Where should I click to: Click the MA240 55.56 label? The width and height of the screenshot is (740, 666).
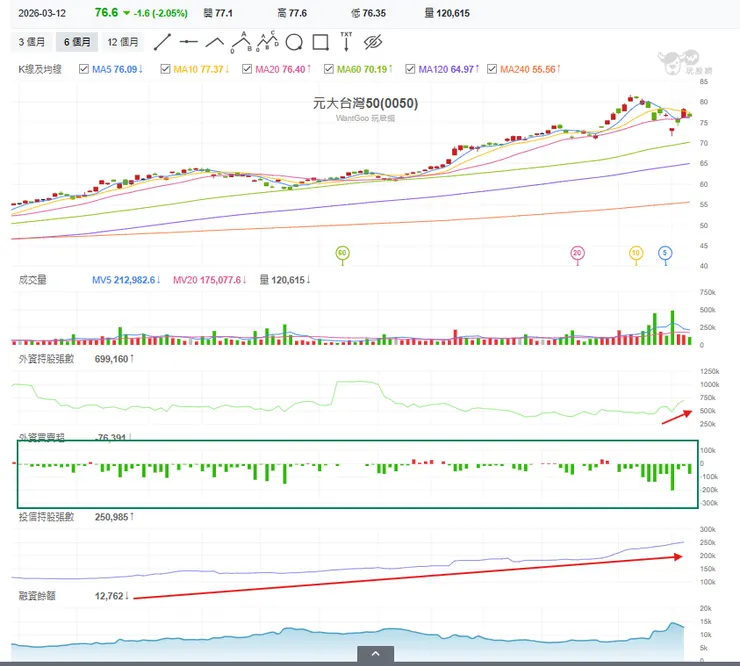530,69
